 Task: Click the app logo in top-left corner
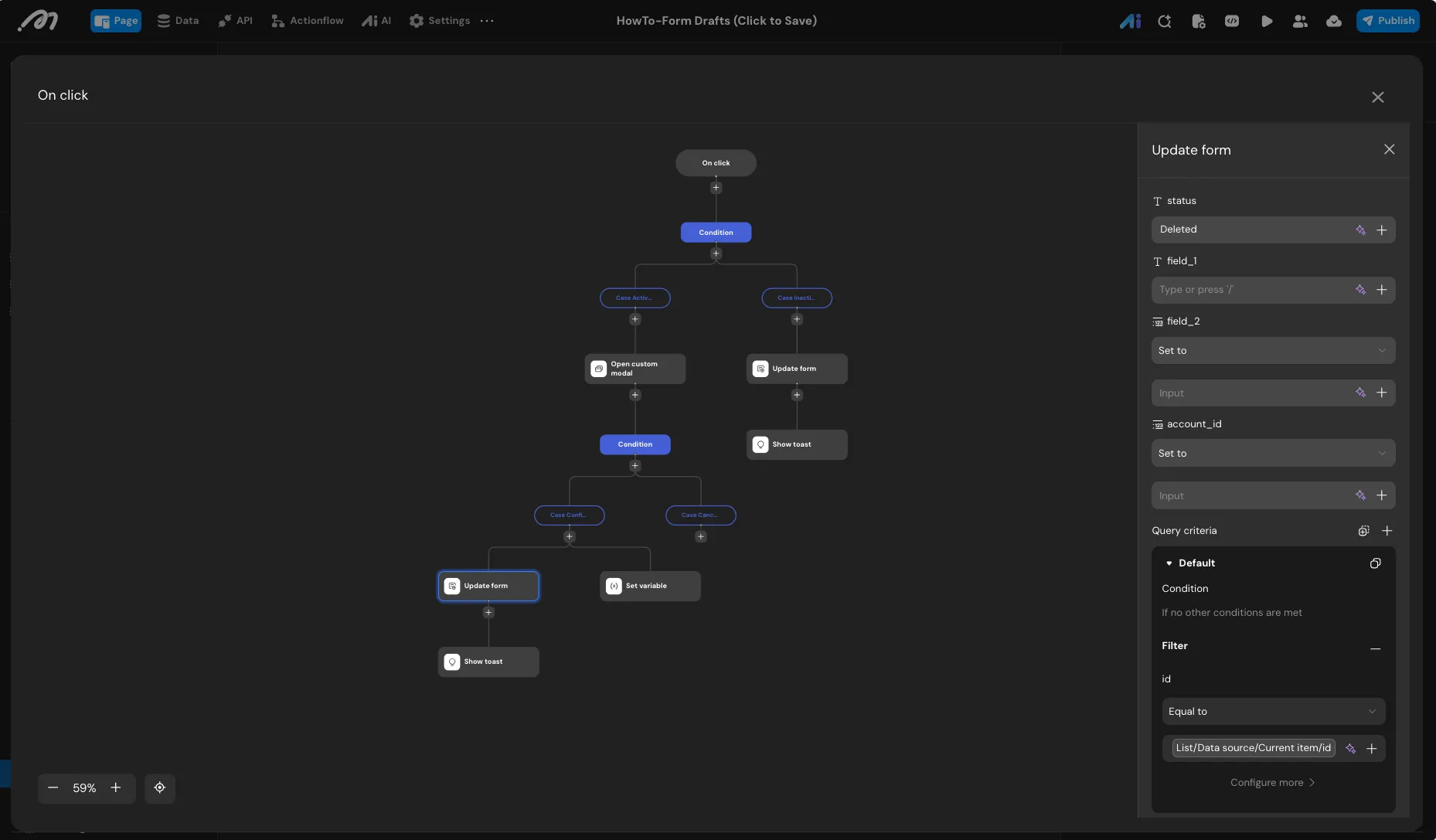[x=38, y=21]
